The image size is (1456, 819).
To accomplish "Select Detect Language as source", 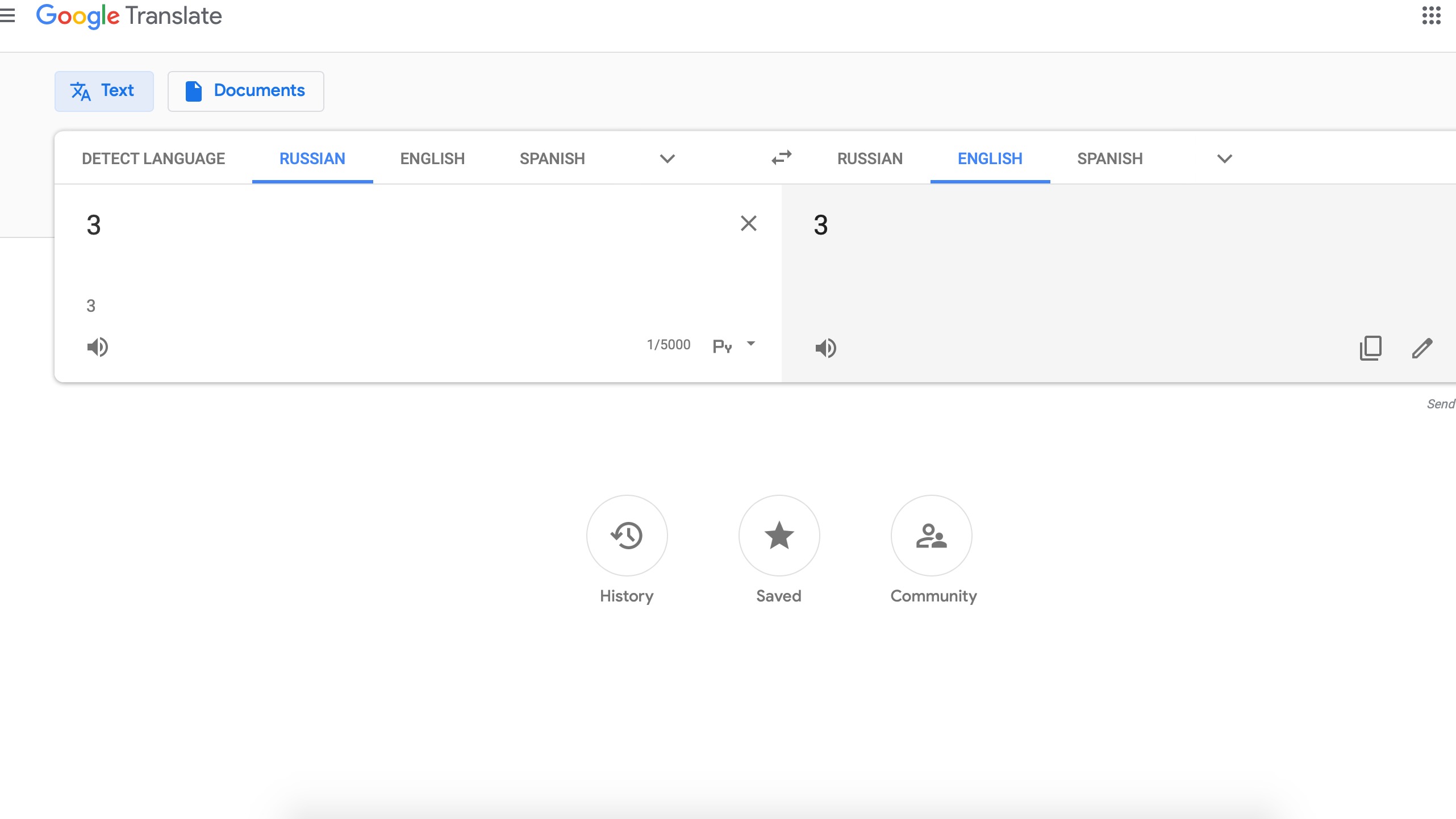I will [153, 158].
